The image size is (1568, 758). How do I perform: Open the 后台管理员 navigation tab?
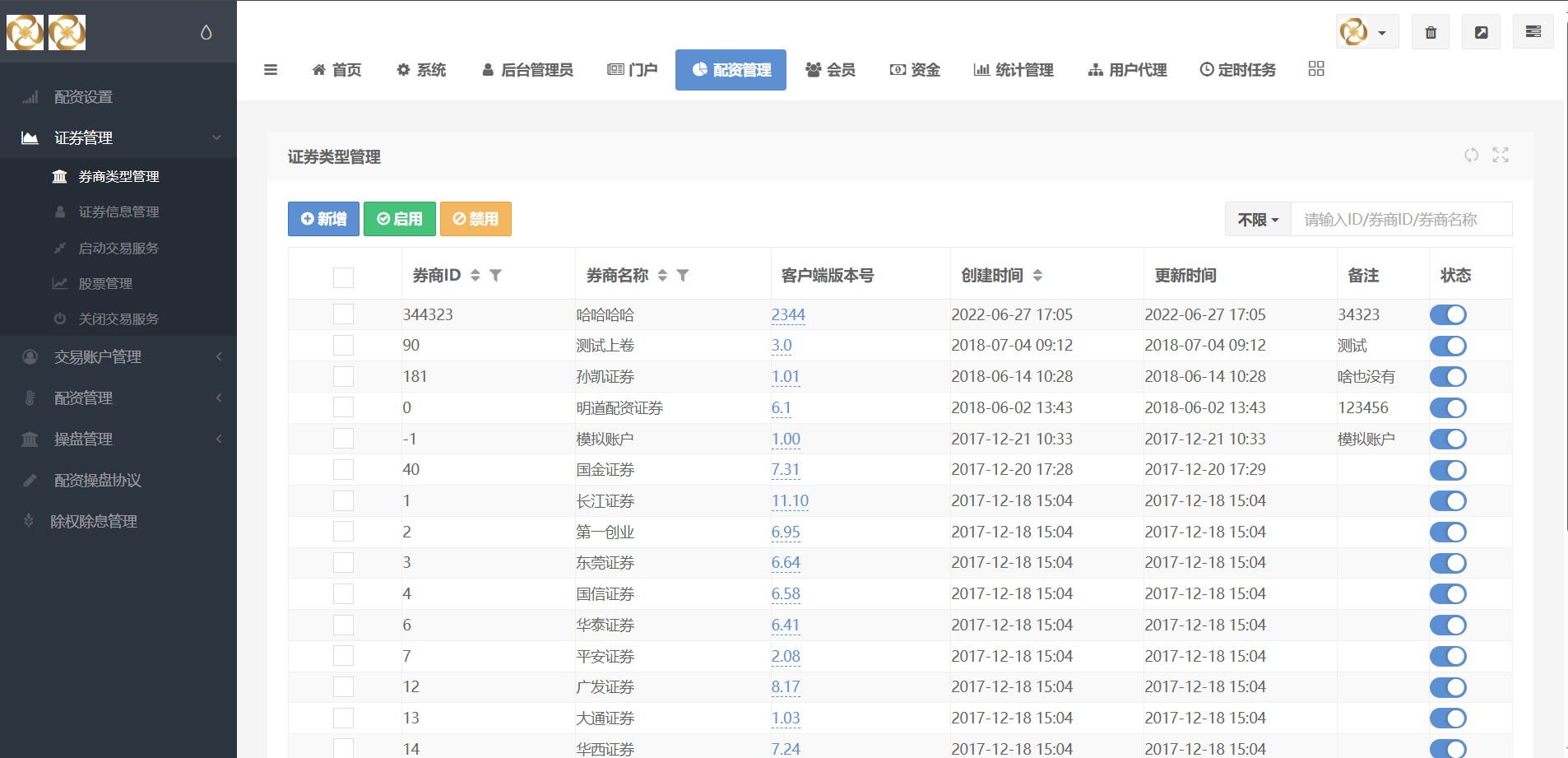(527, 70)
